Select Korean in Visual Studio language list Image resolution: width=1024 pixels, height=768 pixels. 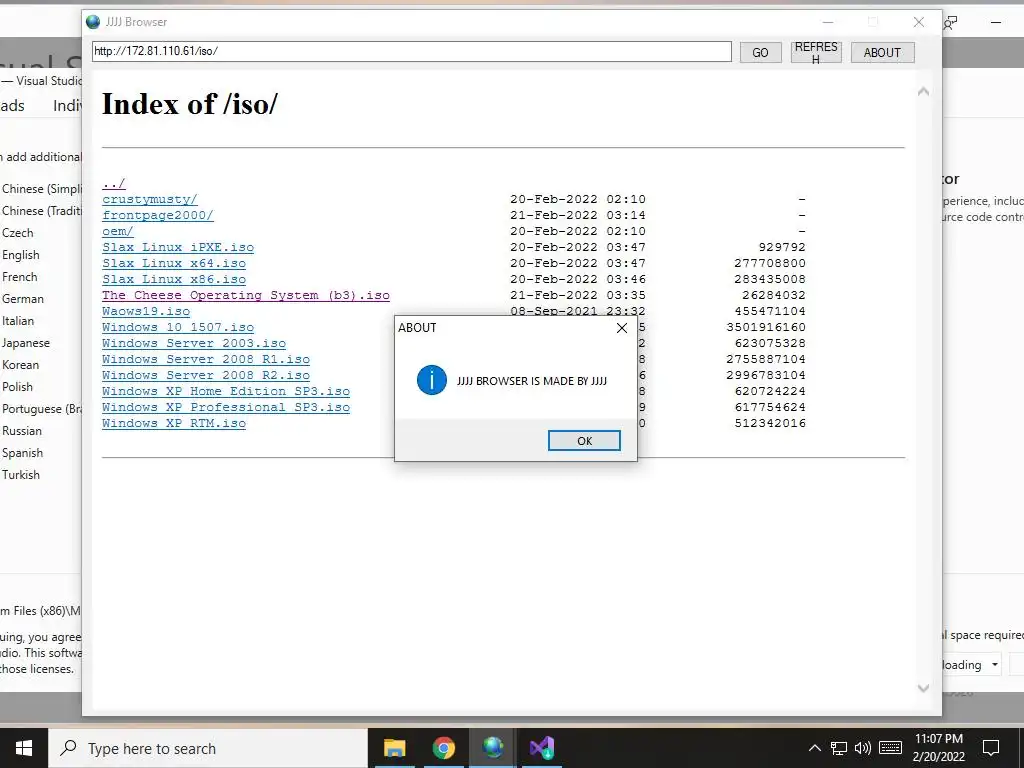tap(20, 365)
